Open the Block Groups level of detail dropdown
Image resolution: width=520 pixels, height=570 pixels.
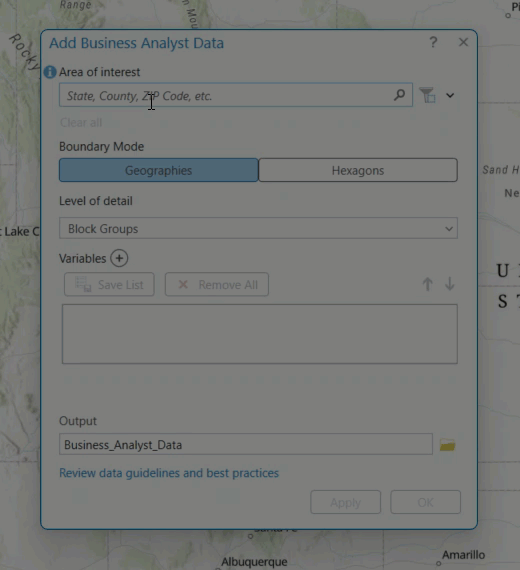click(x=258, y=228)
